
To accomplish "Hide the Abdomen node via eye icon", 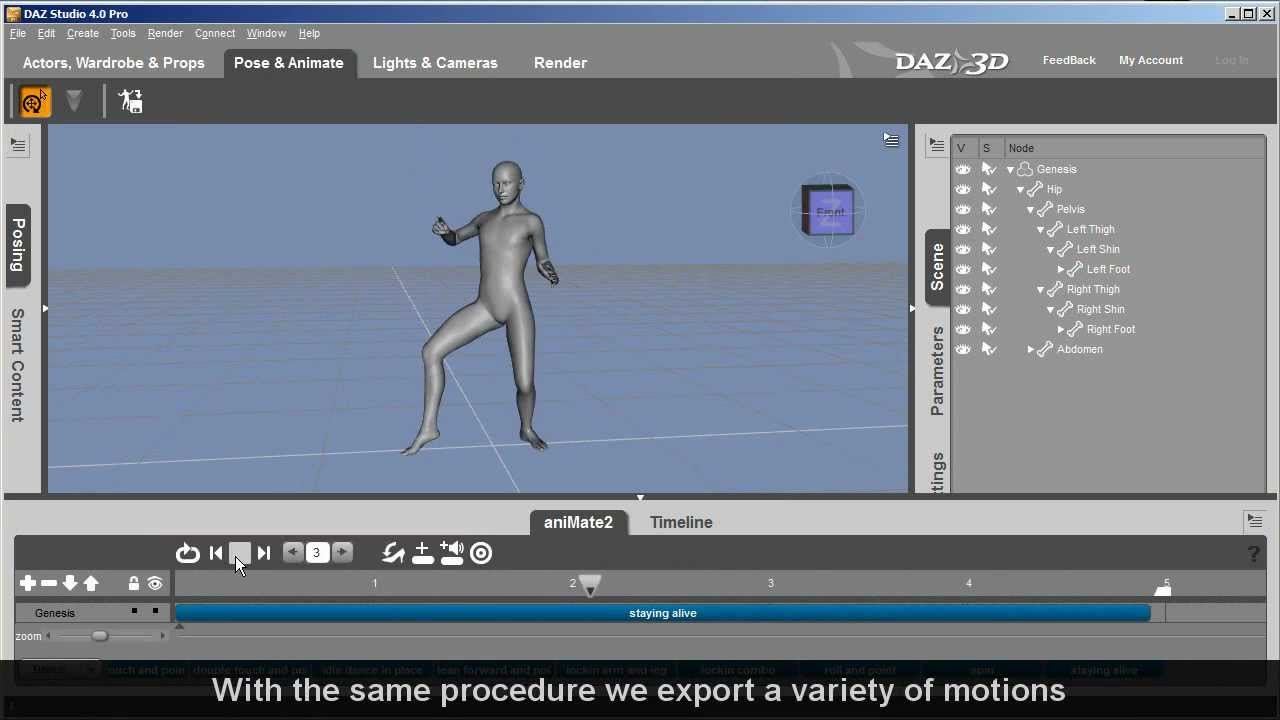I will (963, 349).
